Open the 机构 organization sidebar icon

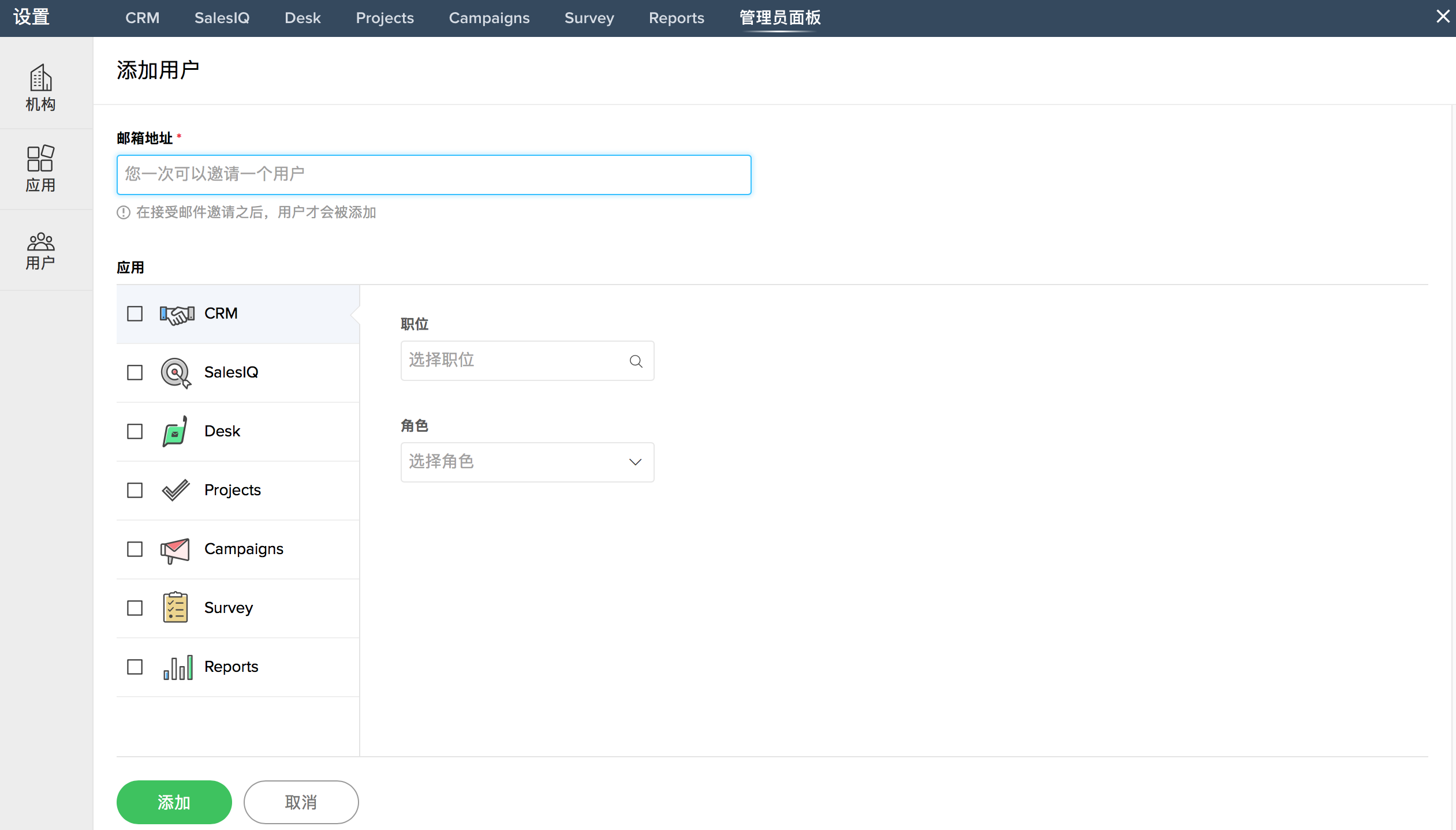(x=40, y=88)
